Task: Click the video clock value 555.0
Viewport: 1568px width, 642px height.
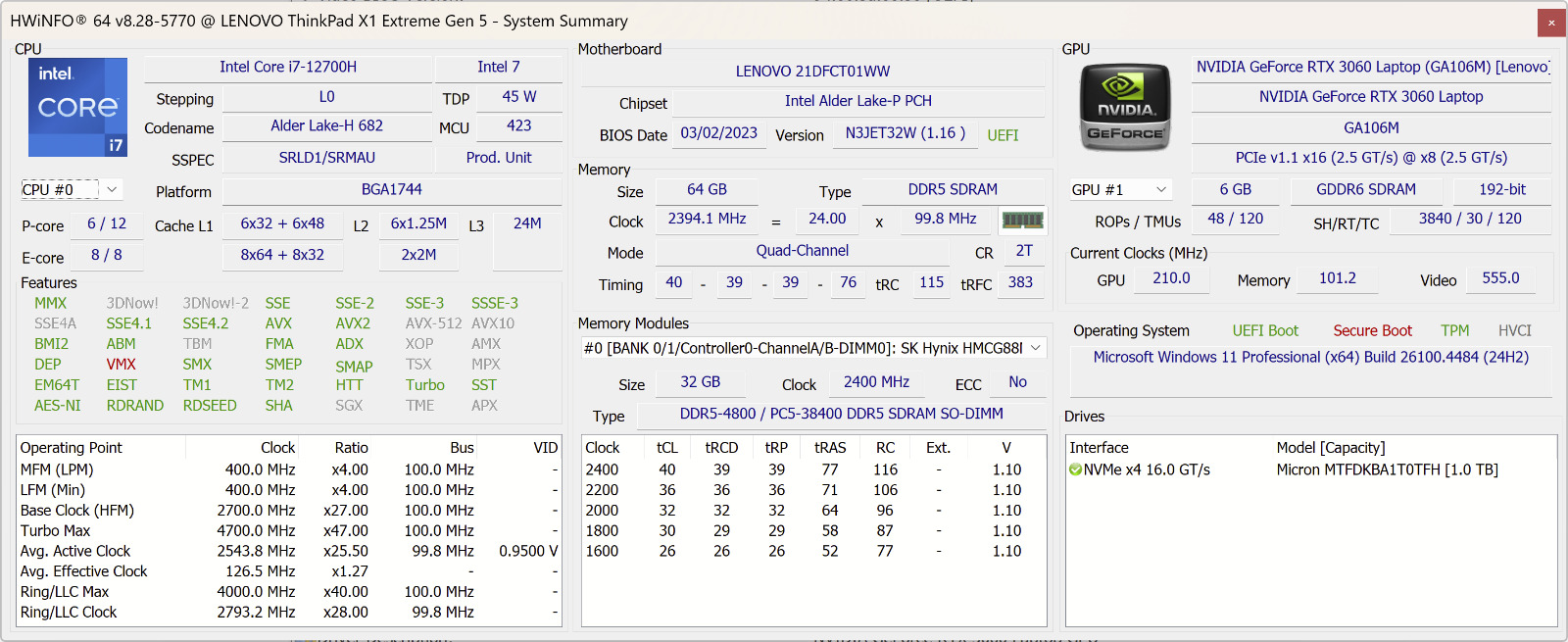Action: pyautogui.click(x=1500, y=278)
